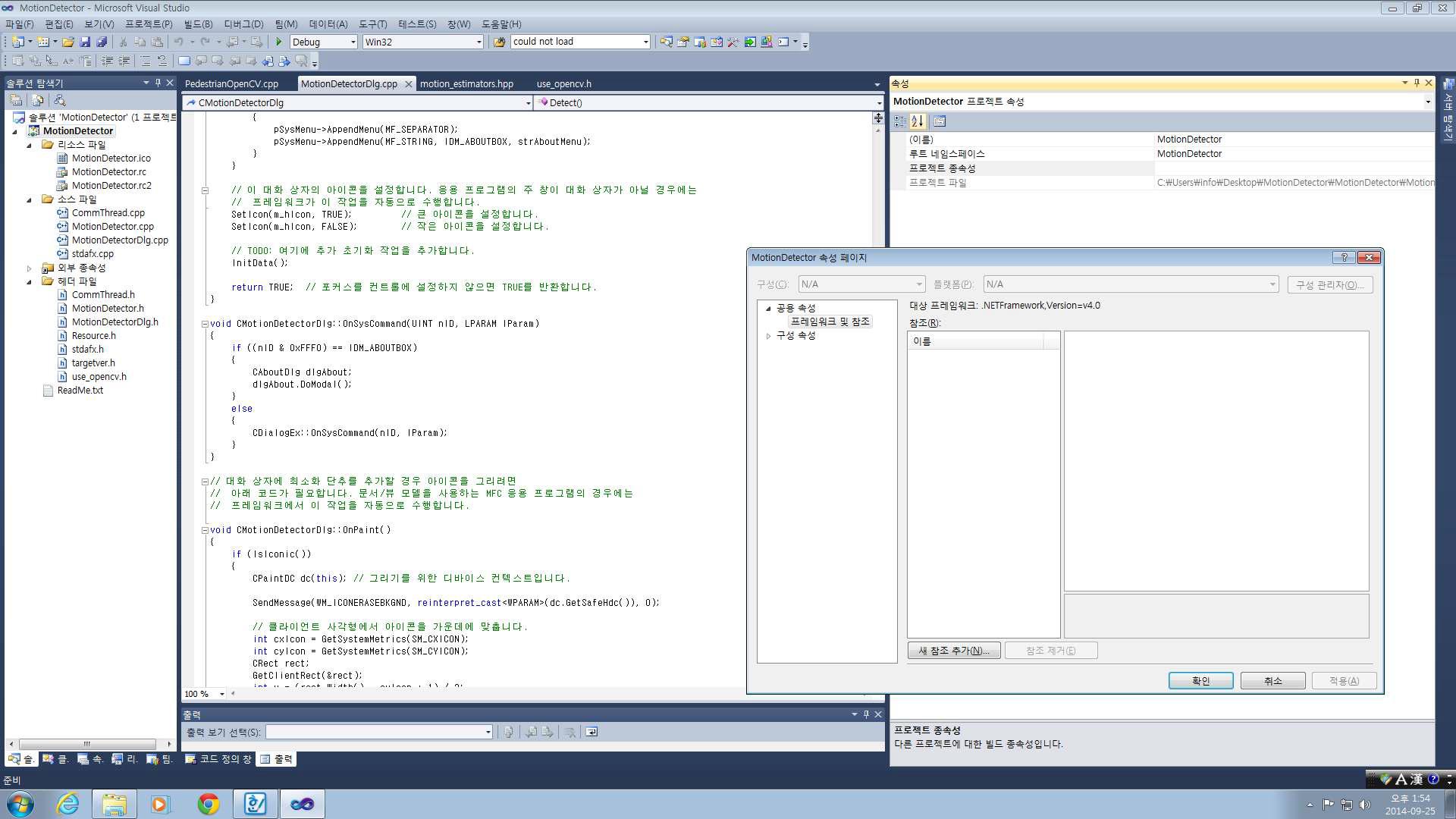1456x819 pixels.
Task: Open the 디버그(D) menu
Action: (243, 24)
